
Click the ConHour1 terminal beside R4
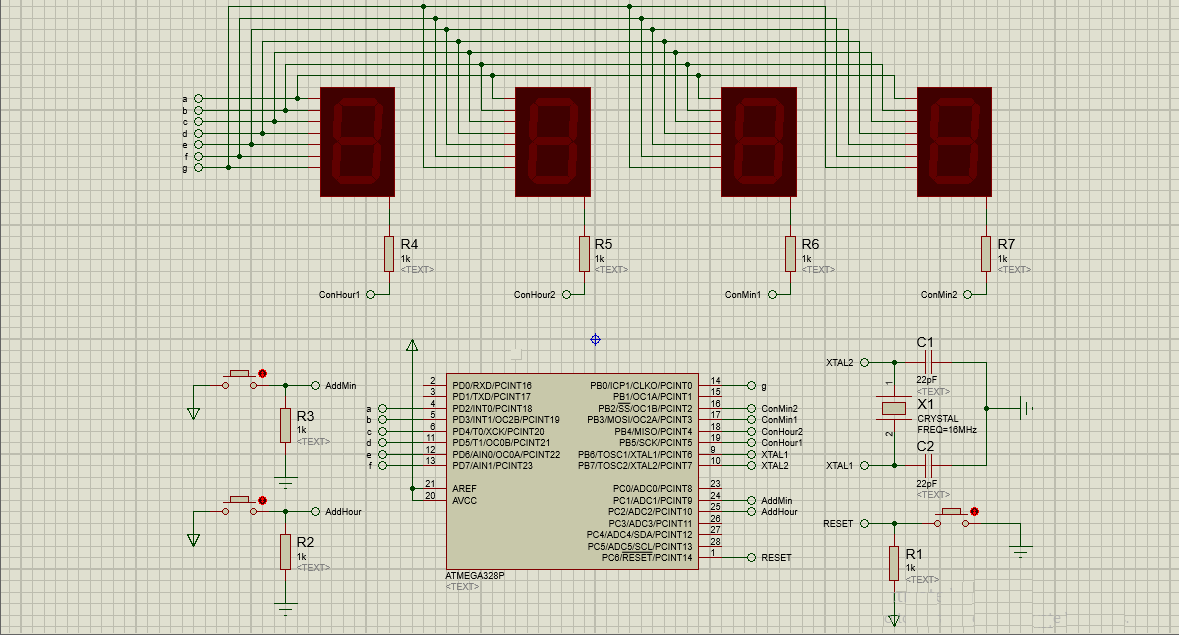click(370, 295)
